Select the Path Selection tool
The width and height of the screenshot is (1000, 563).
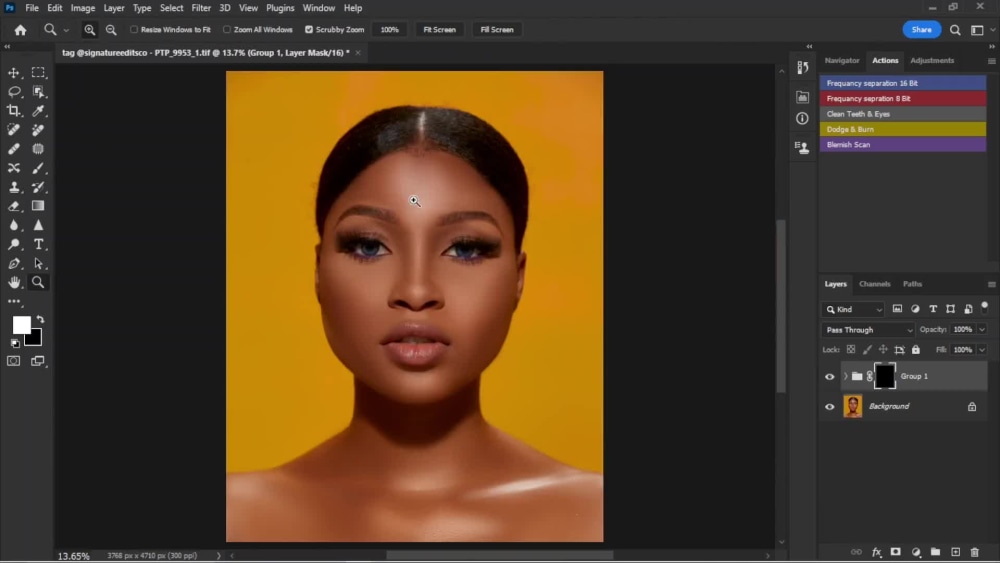(38, 263)
